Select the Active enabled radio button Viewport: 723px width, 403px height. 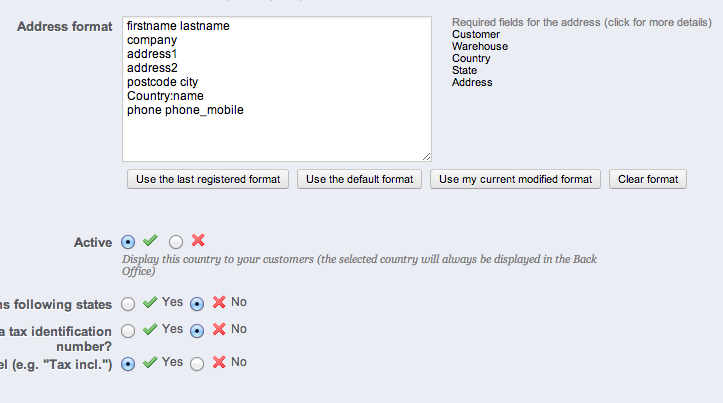[127, 242]
